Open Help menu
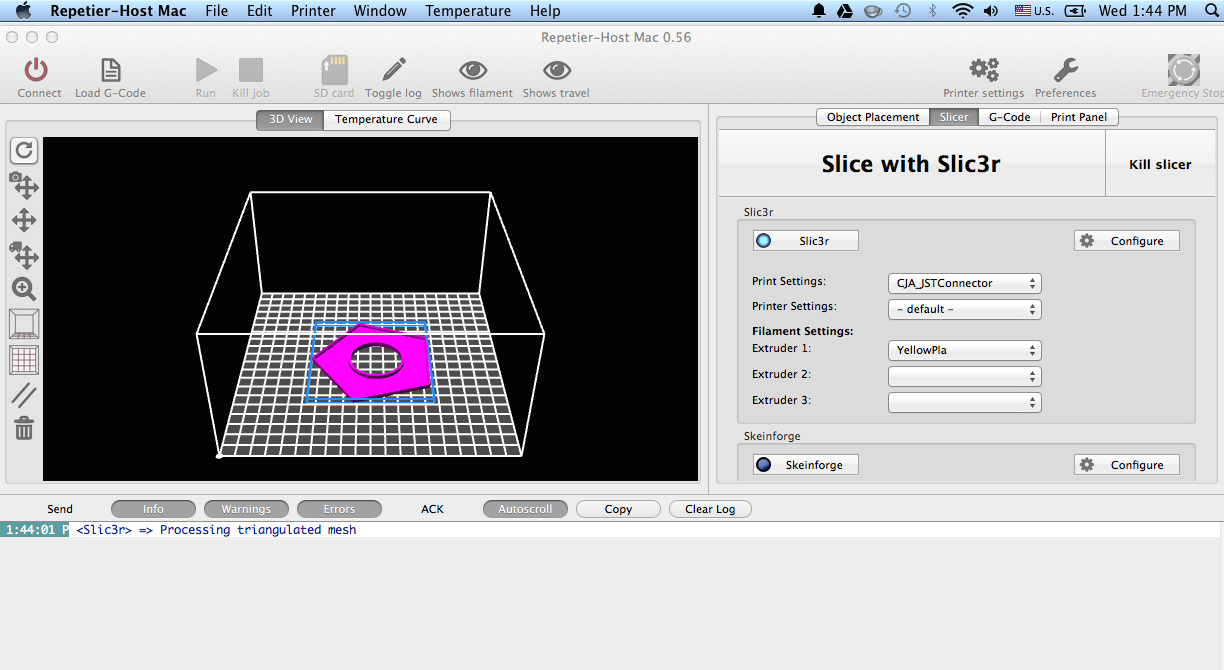Image resolution: width=1224 pixels, height=670 pixels. [545, 11]
